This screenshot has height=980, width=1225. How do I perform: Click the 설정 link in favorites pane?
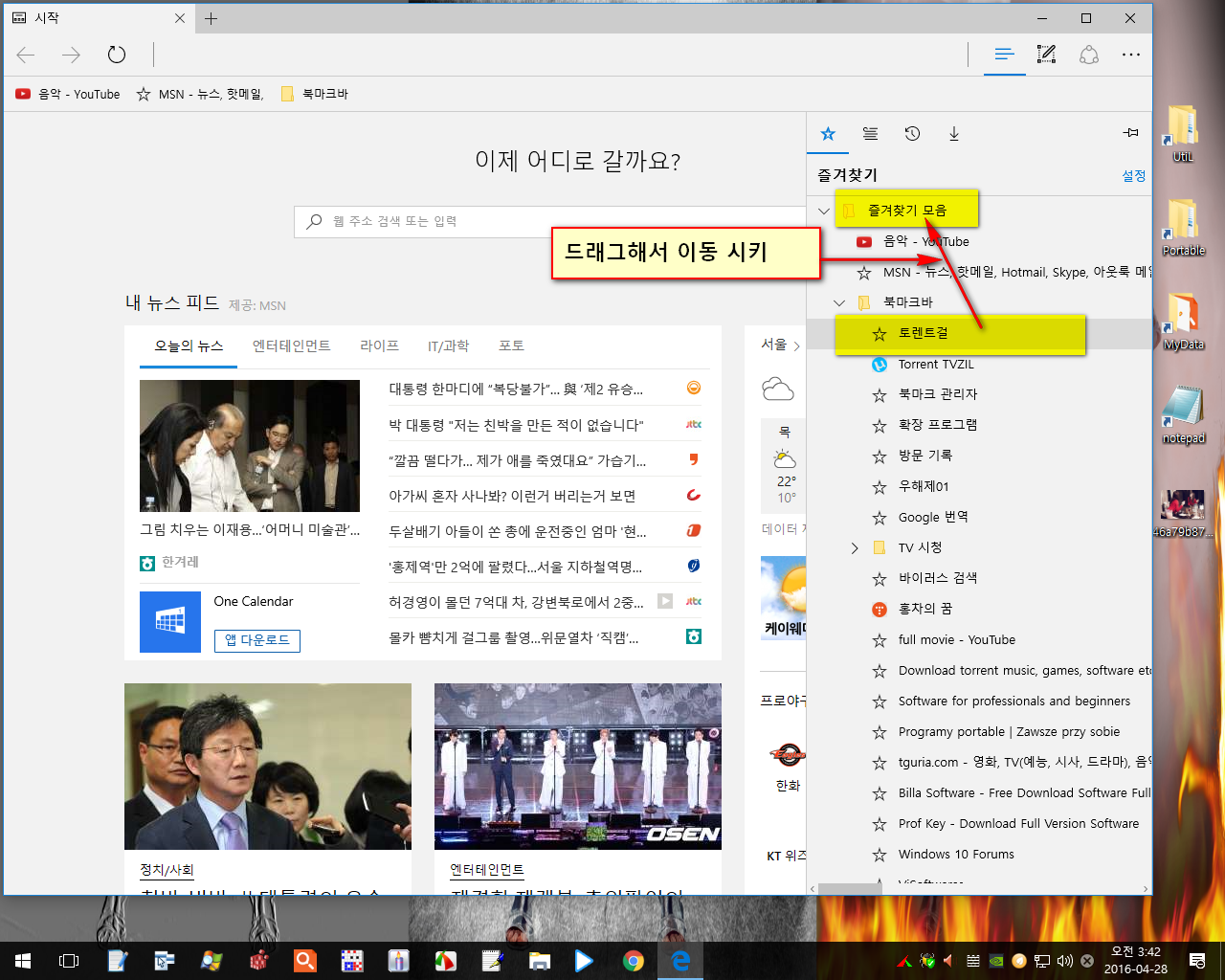[1134, 176]
